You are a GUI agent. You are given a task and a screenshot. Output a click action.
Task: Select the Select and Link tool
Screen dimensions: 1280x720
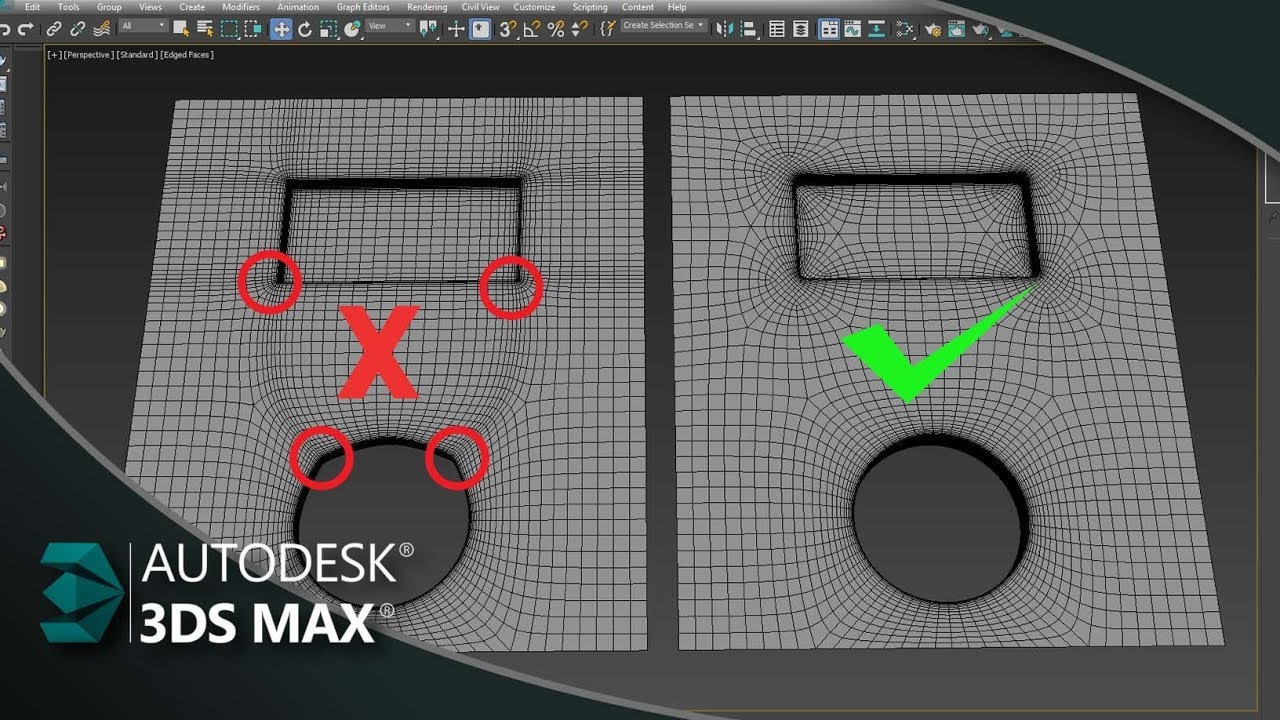pos(53,29)
